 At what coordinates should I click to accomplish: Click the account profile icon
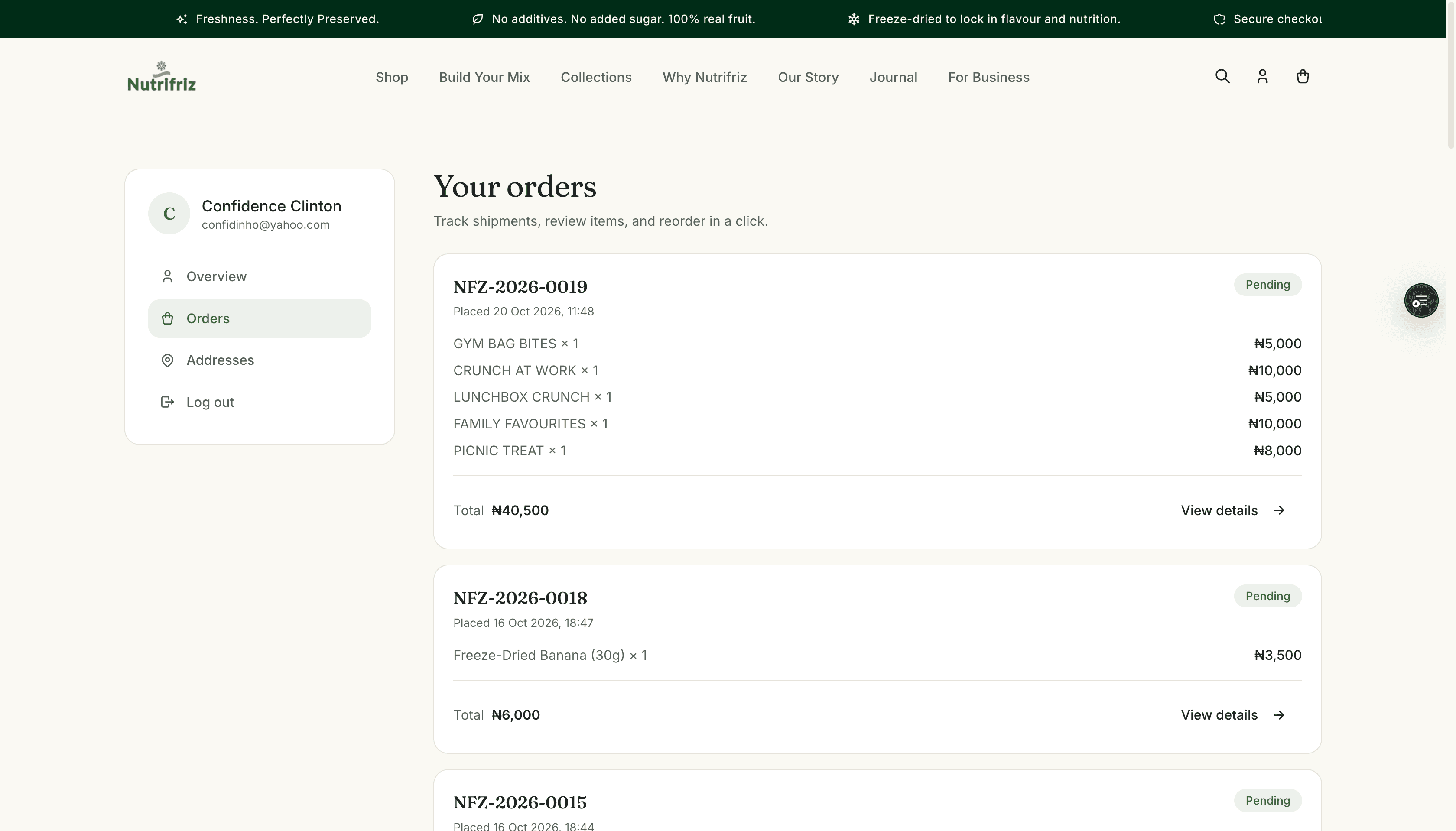coord(1262,77)
